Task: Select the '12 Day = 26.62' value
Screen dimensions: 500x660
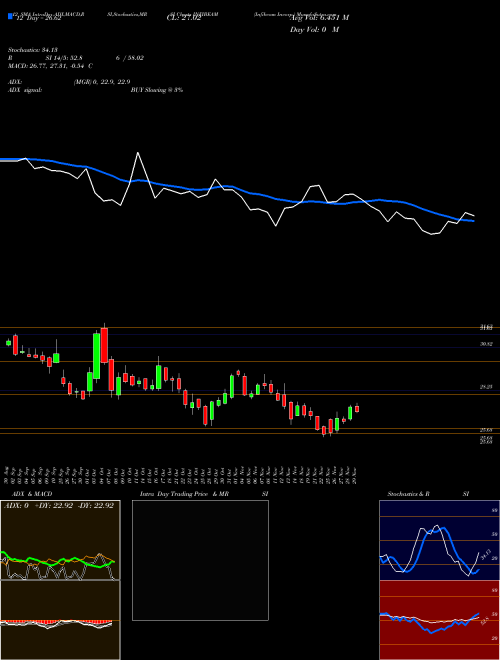Action: click(37, 18)
